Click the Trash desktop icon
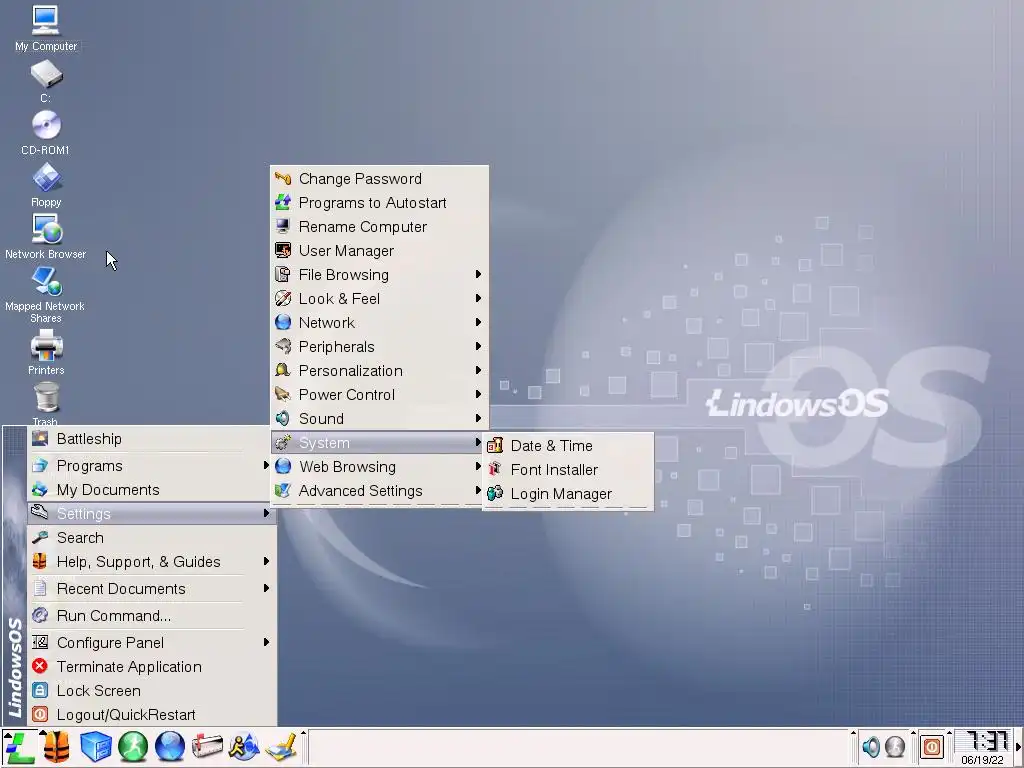The image size is (1024, 768). pyautogui.click(x=46, y=403)
